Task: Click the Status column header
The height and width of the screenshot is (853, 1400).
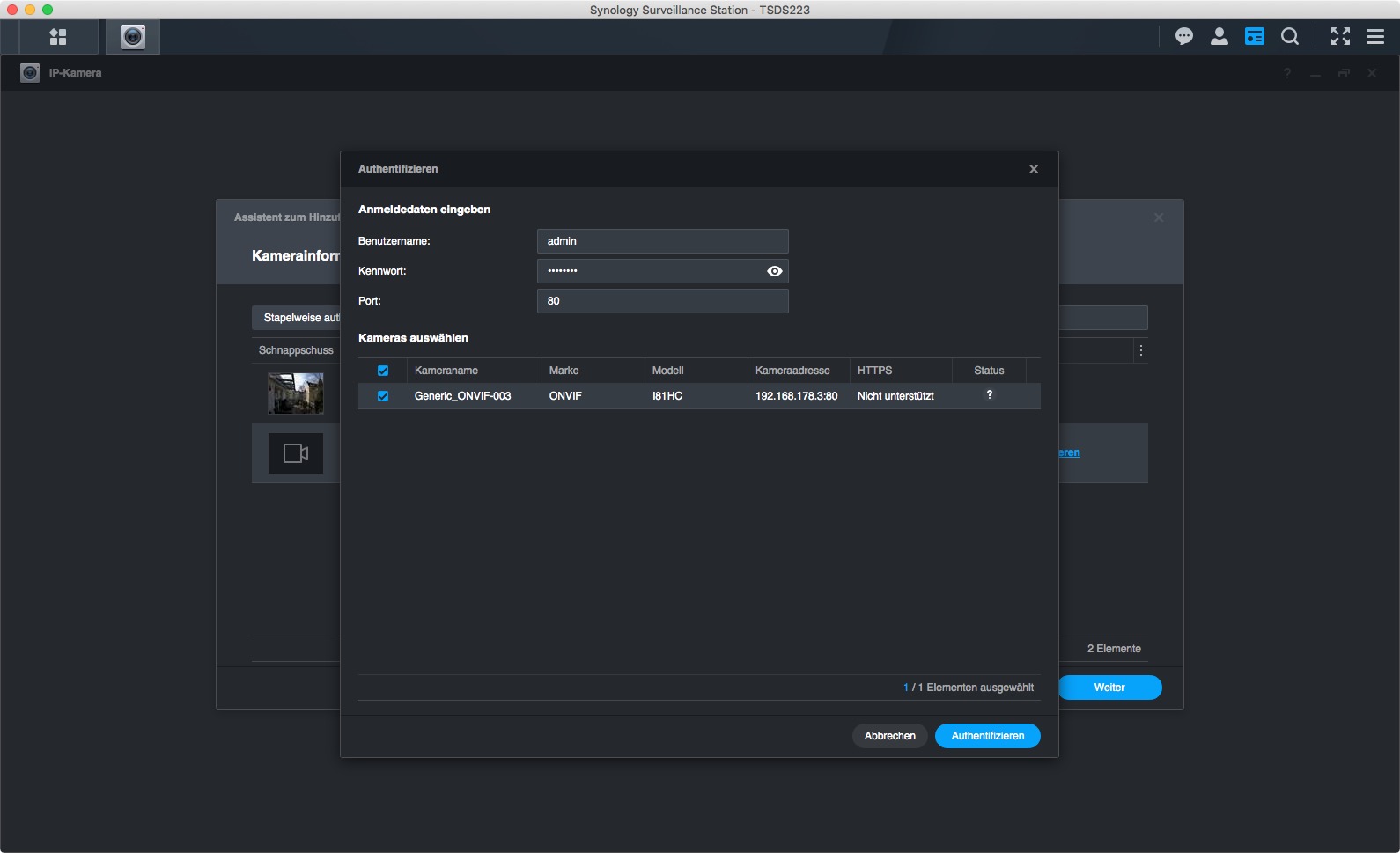Action: point(989,371)
